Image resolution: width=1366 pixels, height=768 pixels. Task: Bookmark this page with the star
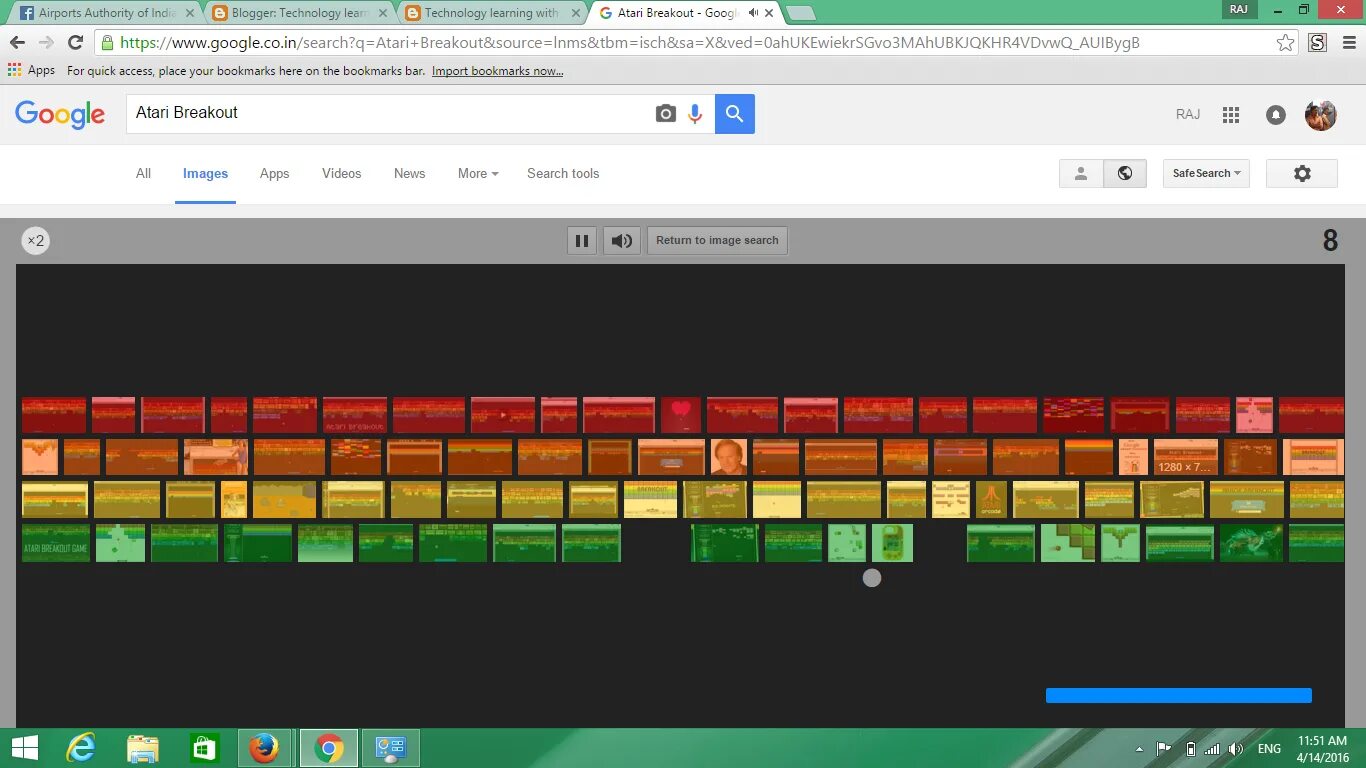1285,42
